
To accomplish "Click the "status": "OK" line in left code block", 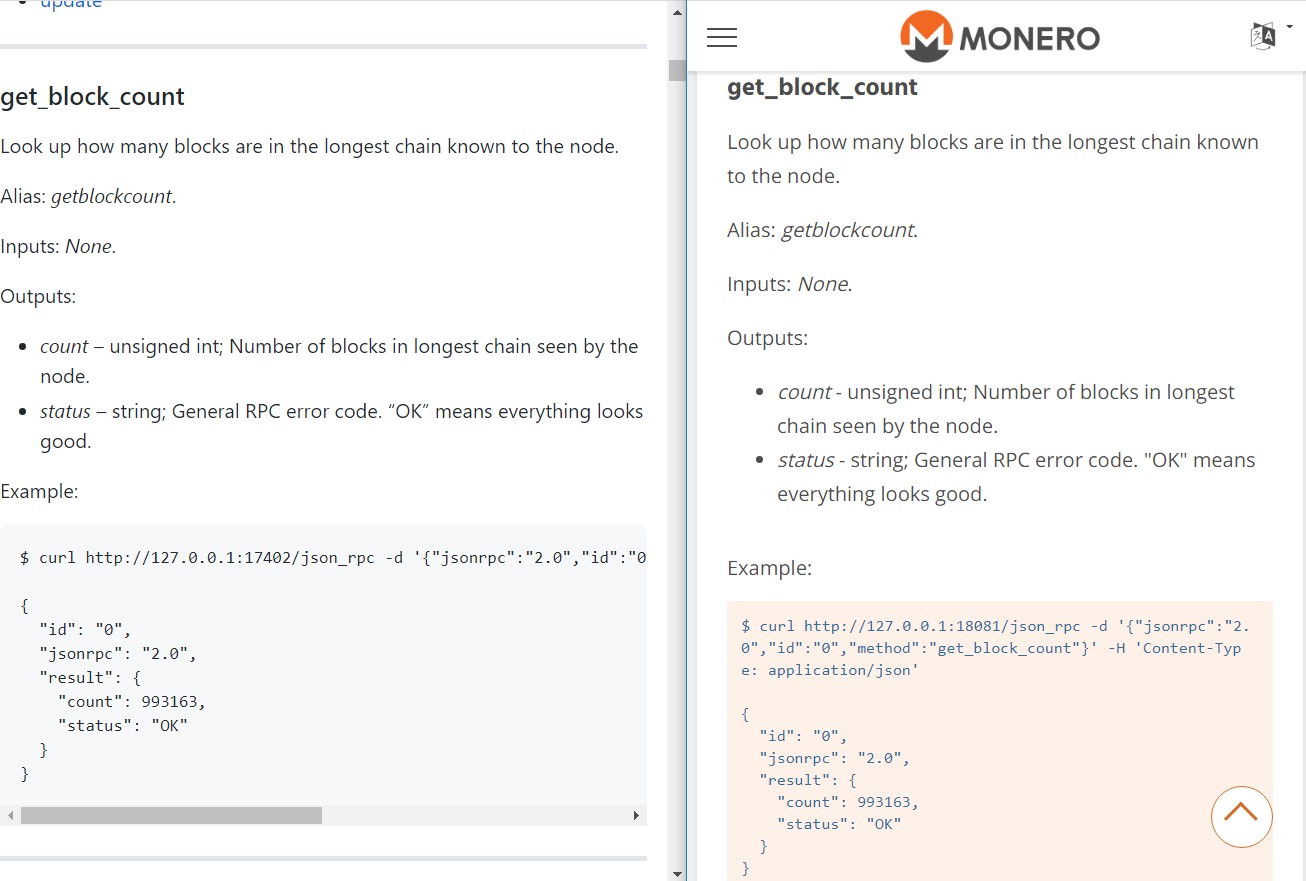I will tap(123, 725).
